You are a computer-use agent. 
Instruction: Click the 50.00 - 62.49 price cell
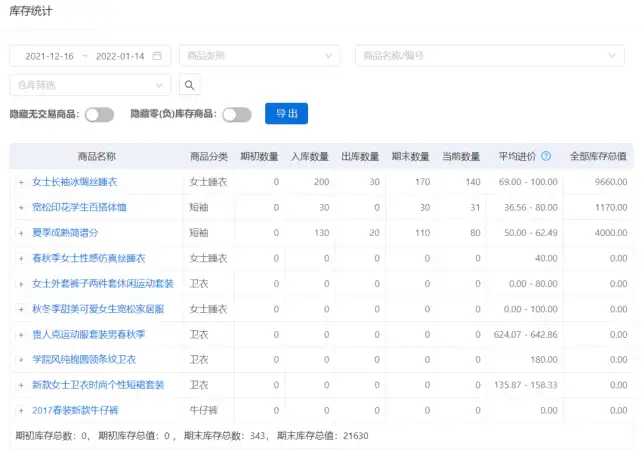point(531,233)
